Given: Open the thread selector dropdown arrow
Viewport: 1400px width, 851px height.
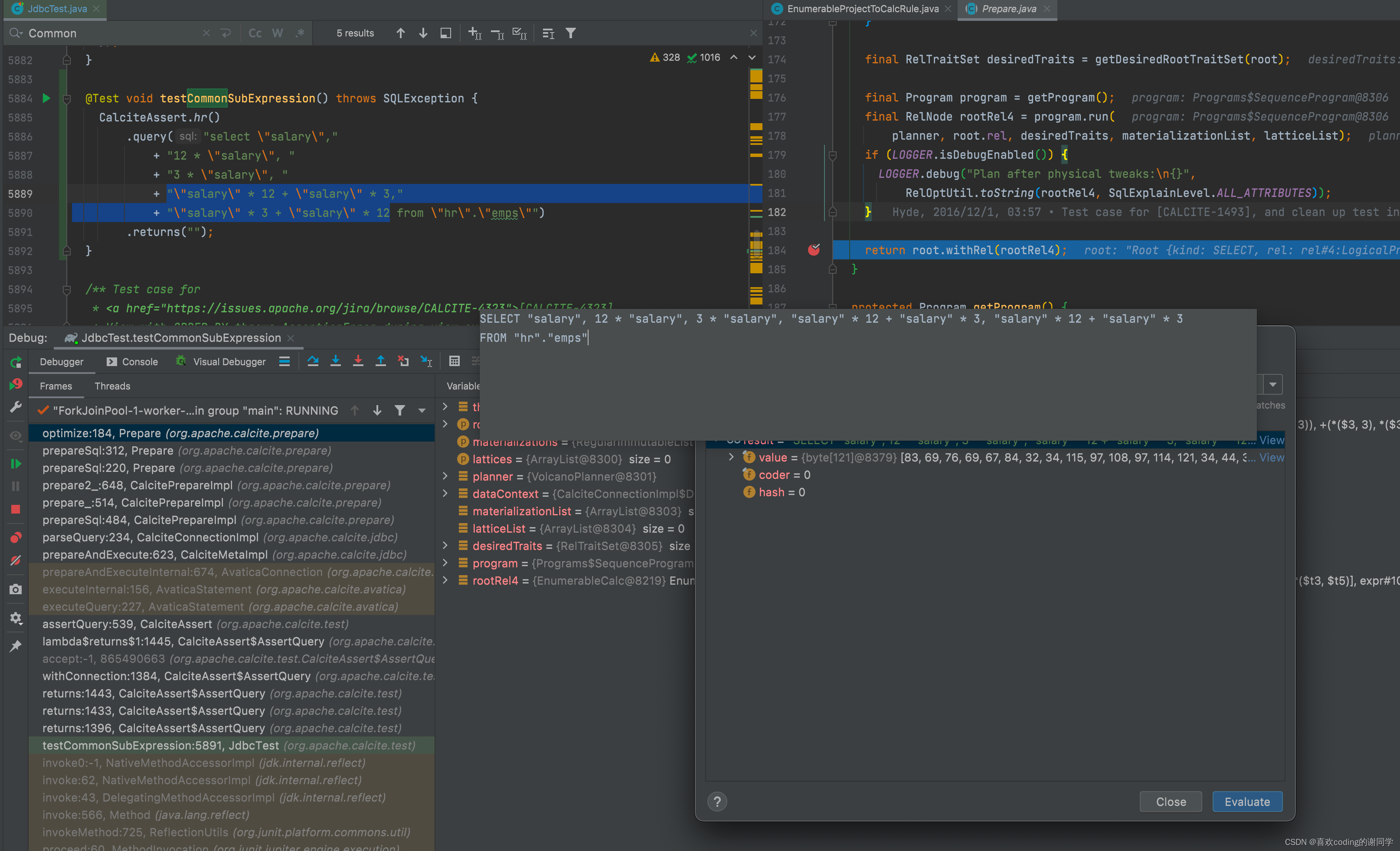Looking at the screenshot, I should [x=422, y=411].
